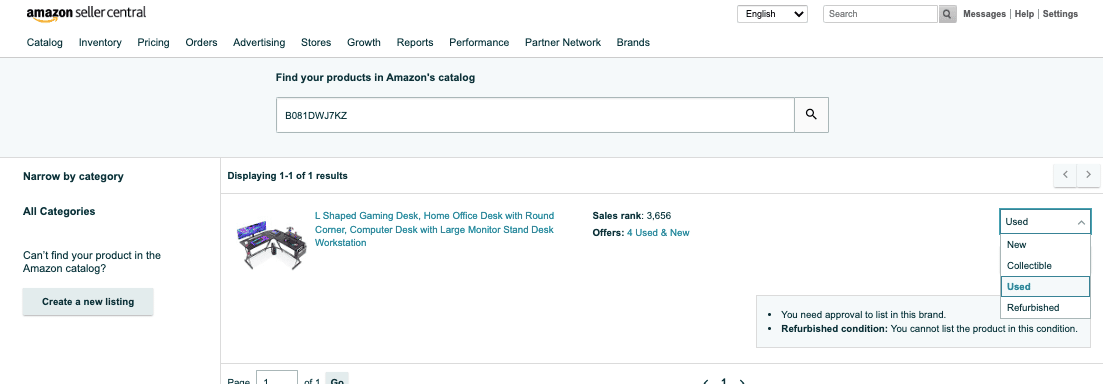Select New condition option
1103x384 pixels.
(1045, 245)
